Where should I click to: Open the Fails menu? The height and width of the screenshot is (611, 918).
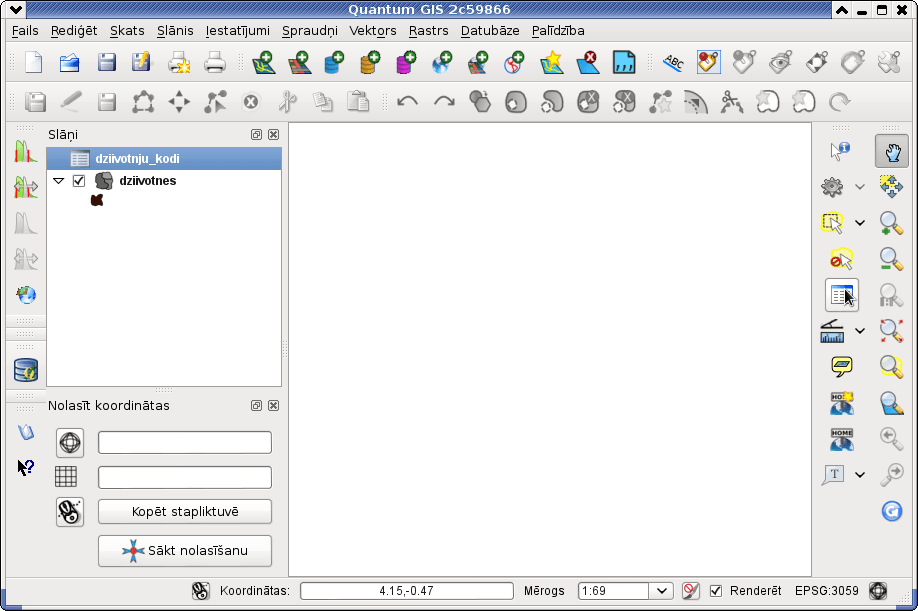25,30
